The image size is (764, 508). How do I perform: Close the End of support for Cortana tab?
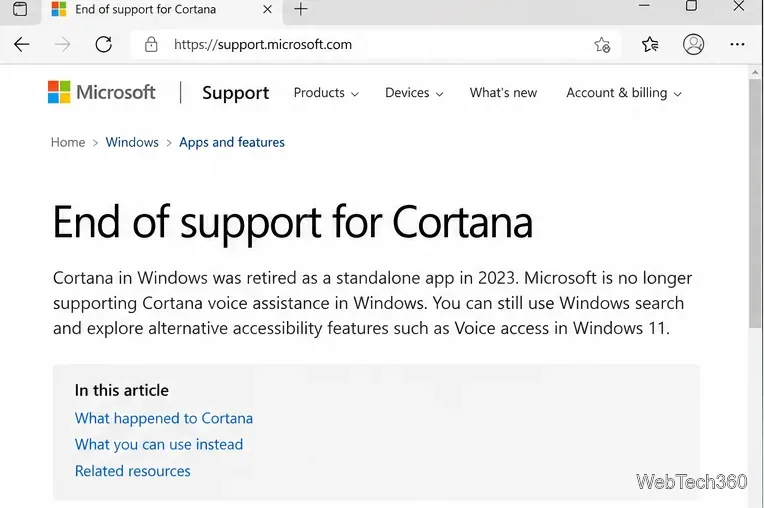tap(267, 9)
